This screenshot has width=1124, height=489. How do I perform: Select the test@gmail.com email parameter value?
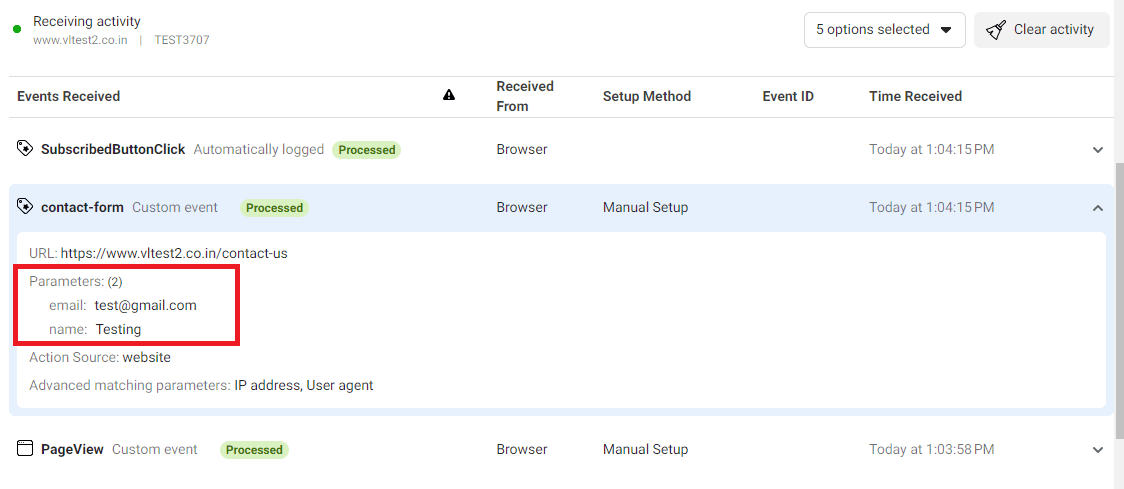146,305
